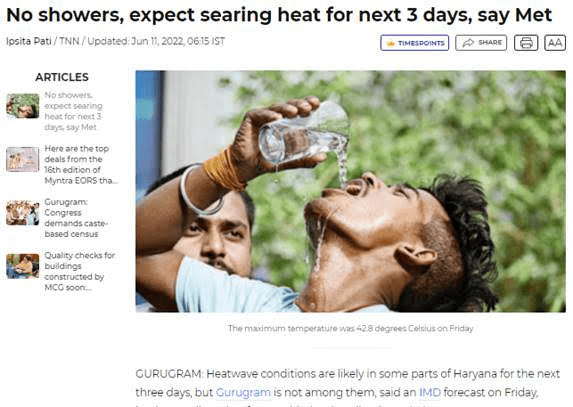Open Myntra EORS top deals sidebar article
The width and height of the screenshot is (573, 407).
point(81,164)
